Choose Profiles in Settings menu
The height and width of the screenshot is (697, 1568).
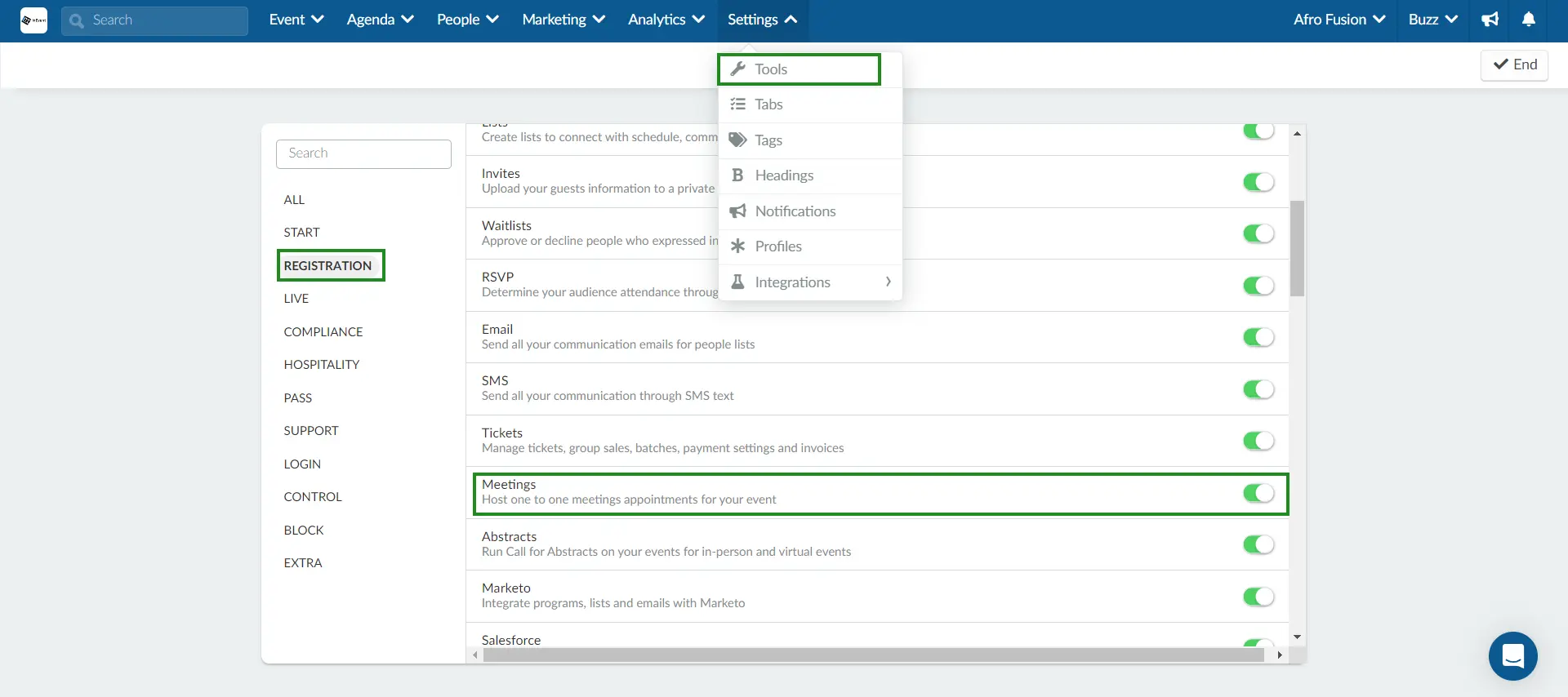point(810,246)
